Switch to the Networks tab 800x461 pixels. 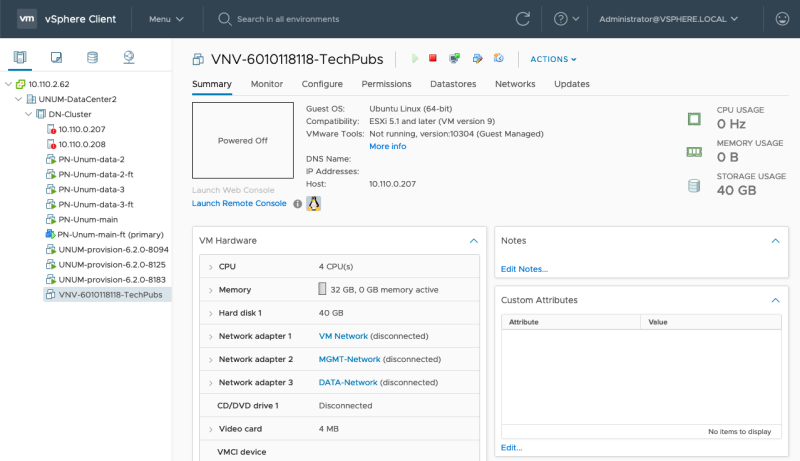point(515,84)
